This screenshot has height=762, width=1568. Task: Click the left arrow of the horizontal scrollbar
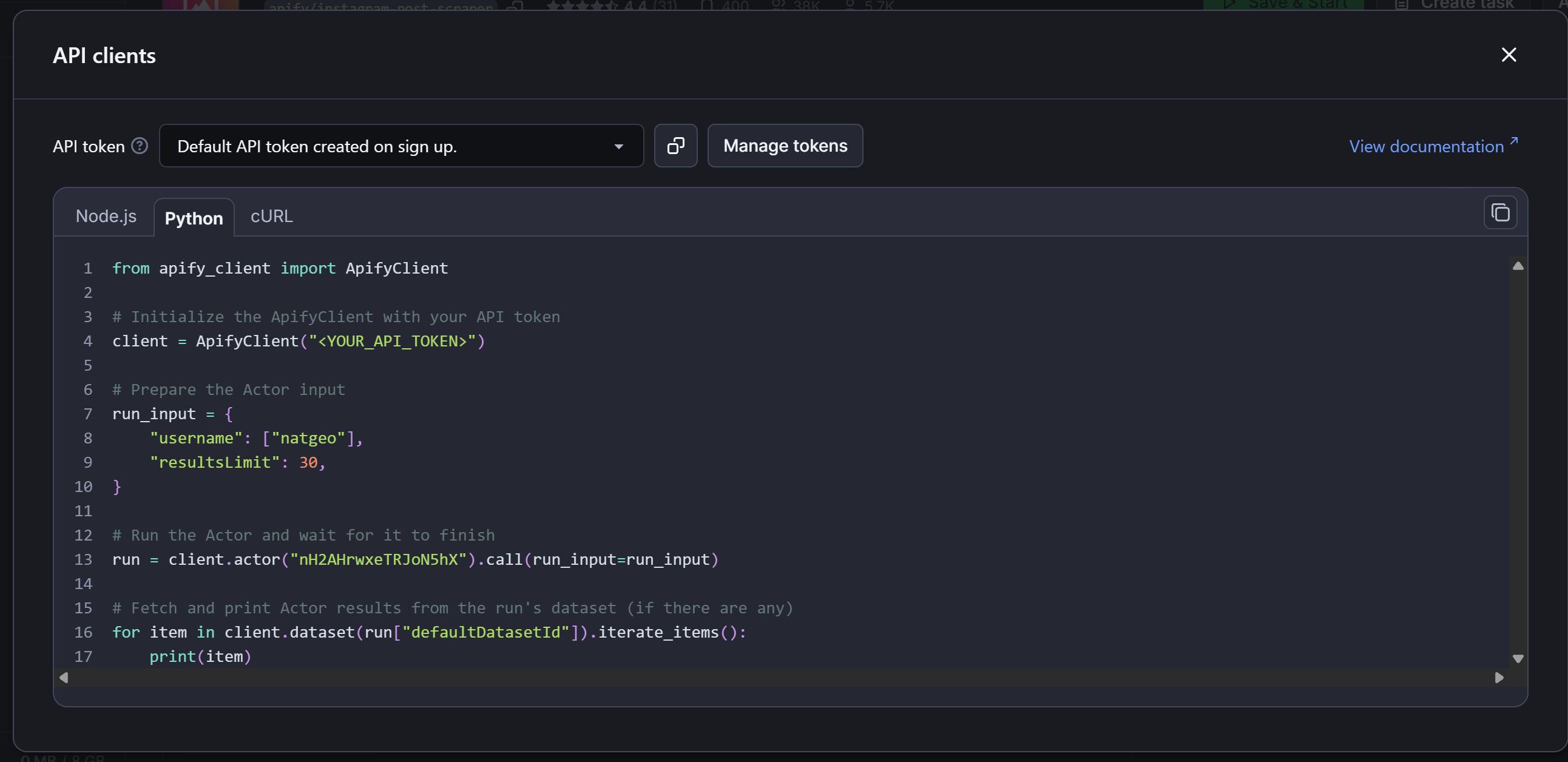click(x=63, y=678)
